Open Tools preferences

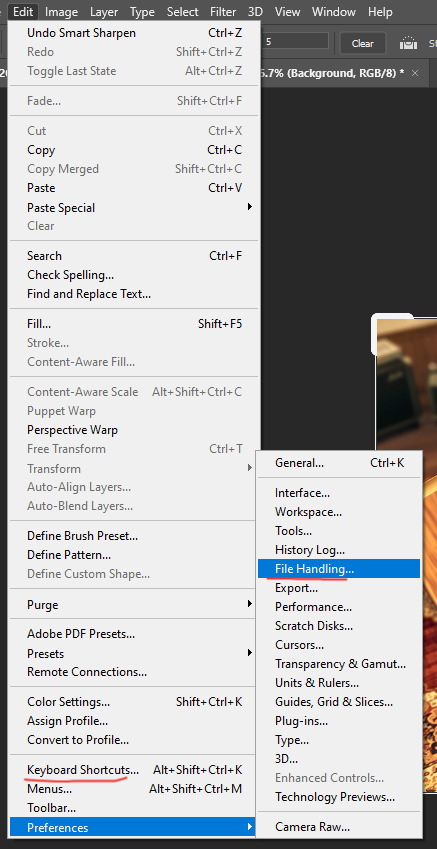(339, 531)
